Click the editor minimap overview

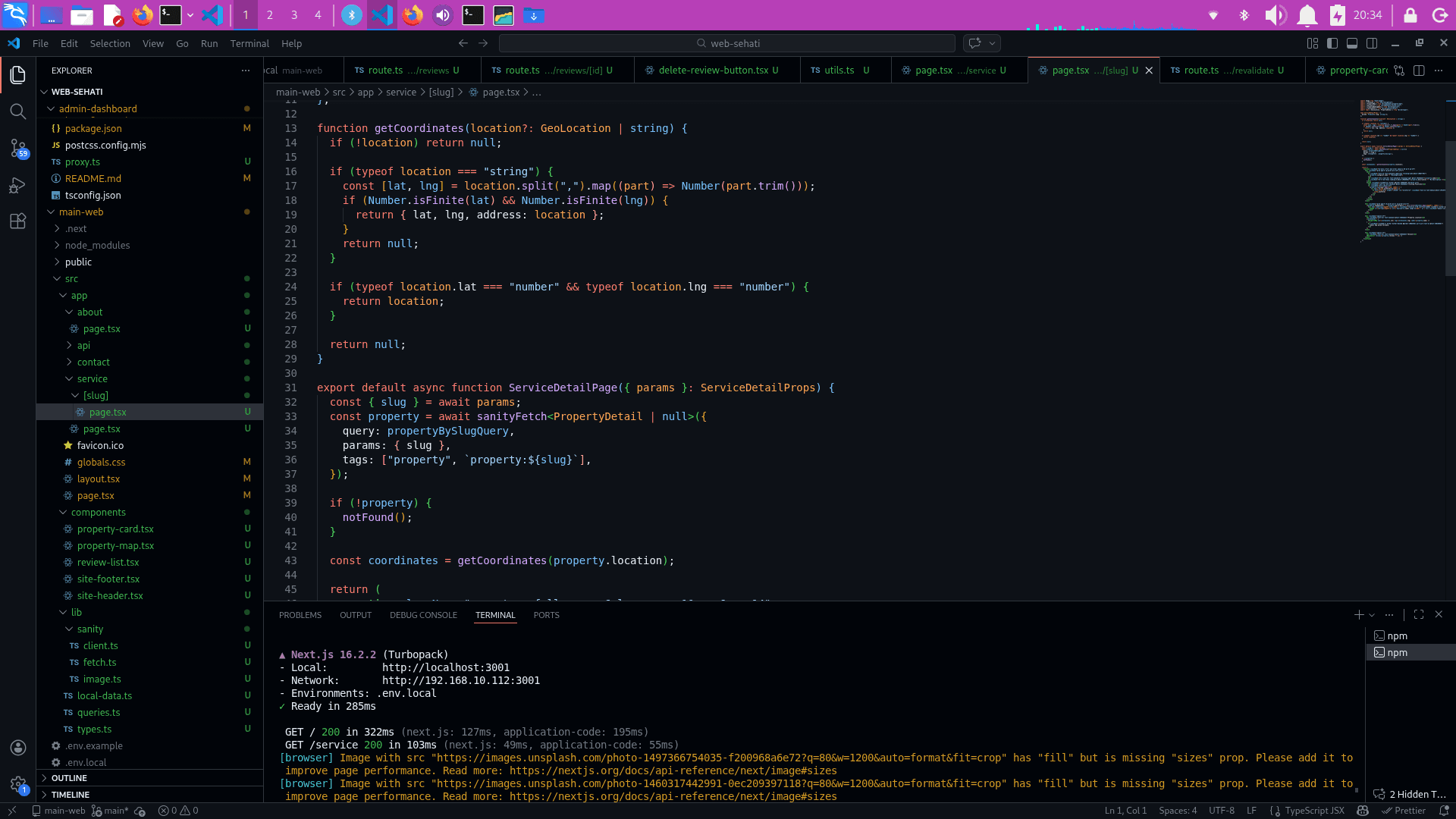click(1402, 171)
